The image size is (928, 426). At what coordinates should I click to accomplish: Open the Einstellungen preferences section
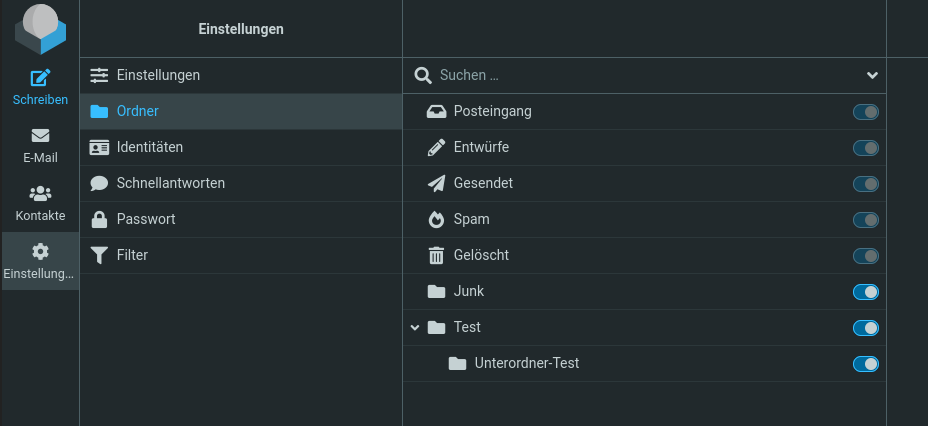click(x=158, y=75)
